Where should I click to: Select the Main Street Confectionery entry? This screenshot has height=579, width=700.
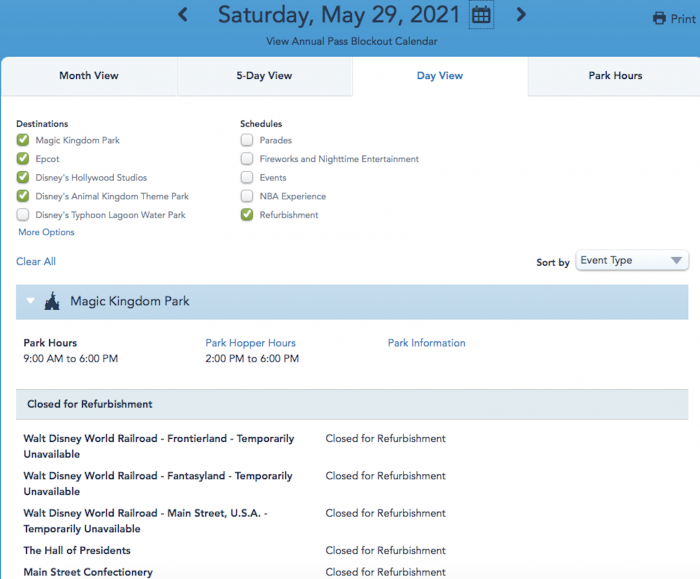pyautogui.click(x=88, y=572)
